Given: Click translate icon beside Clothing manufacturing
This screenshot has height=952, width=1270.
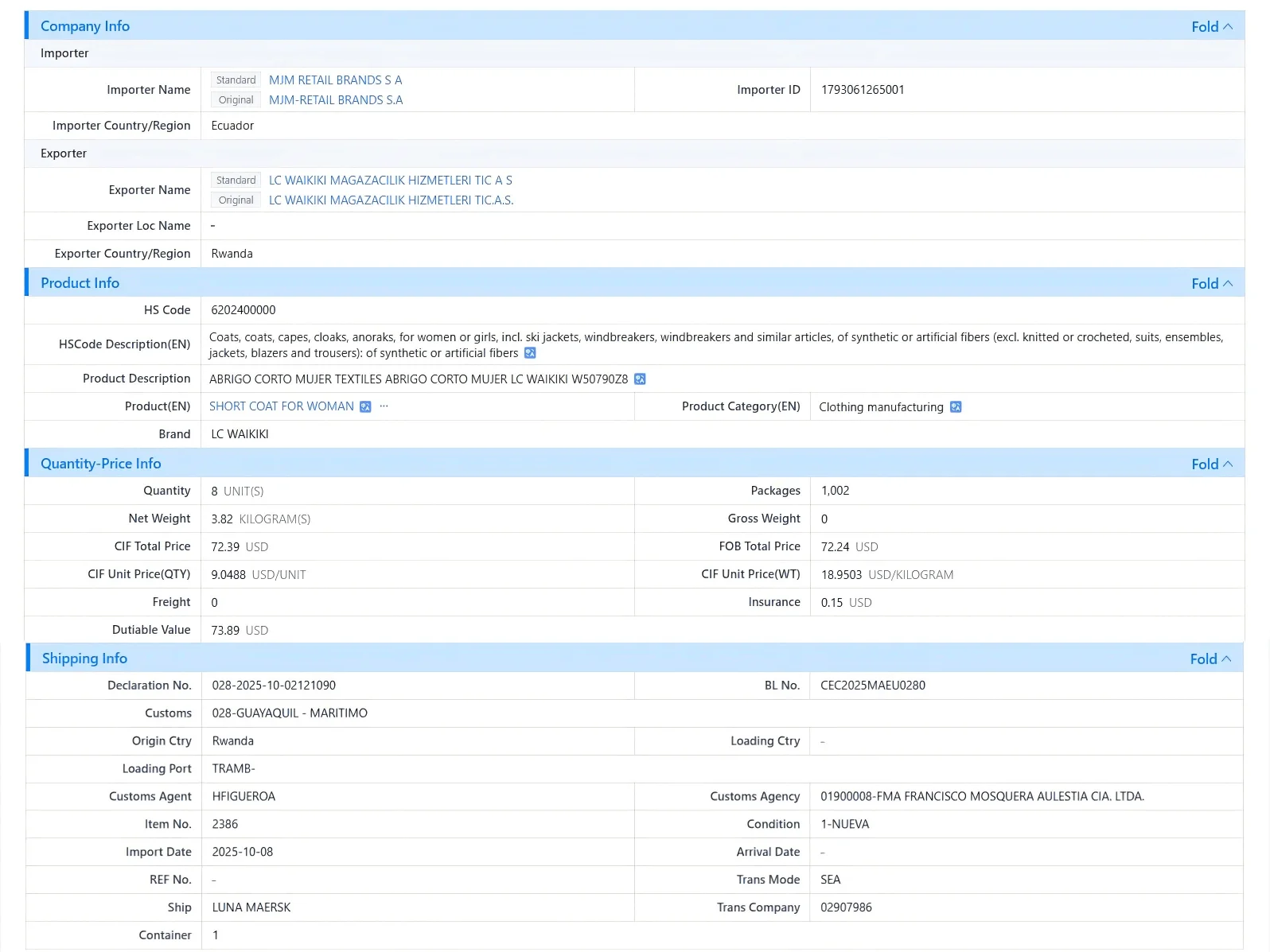Looking at the screenshot, I should tap(956, 407).
